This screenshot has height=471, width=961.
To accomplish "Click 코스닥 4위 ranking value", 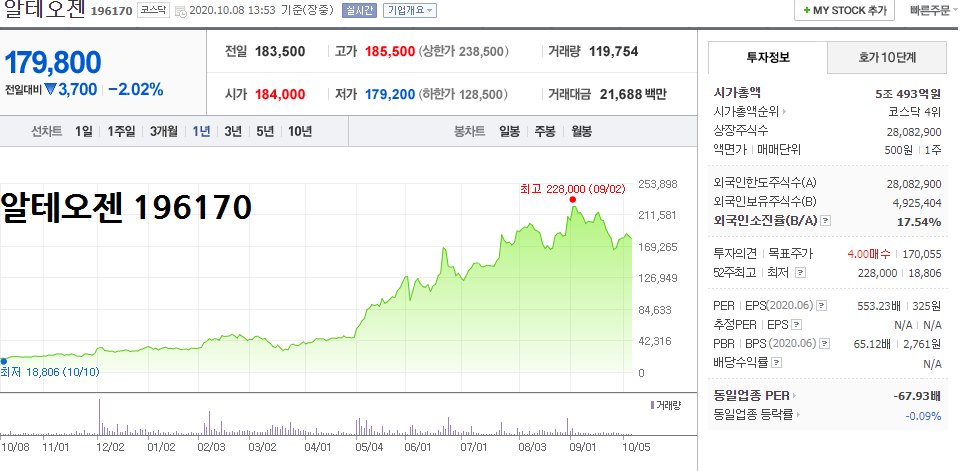I will click(x=914, y=112).
